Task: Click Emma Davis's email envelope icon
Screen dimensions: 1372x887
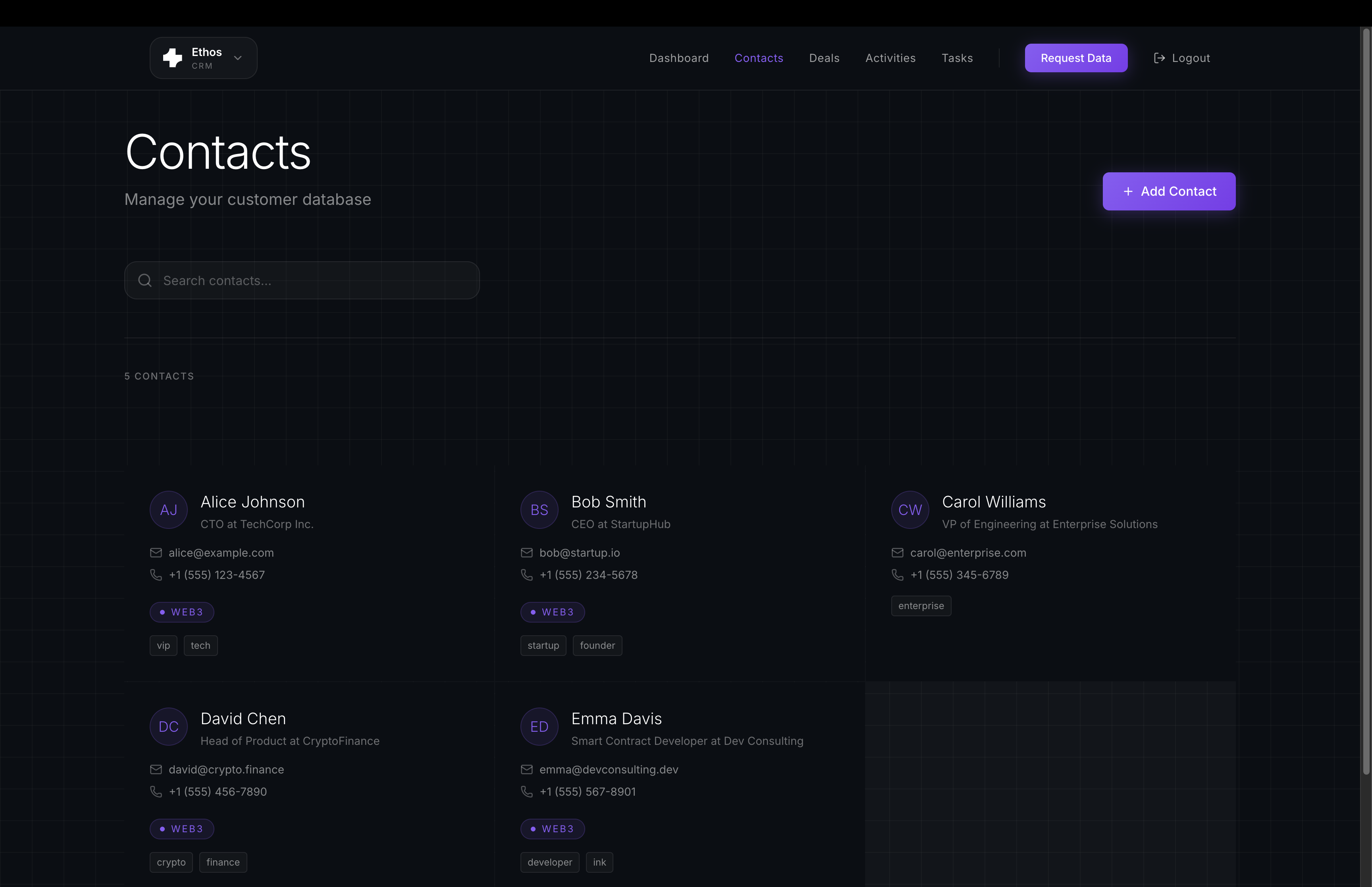Action: point(527,769)
